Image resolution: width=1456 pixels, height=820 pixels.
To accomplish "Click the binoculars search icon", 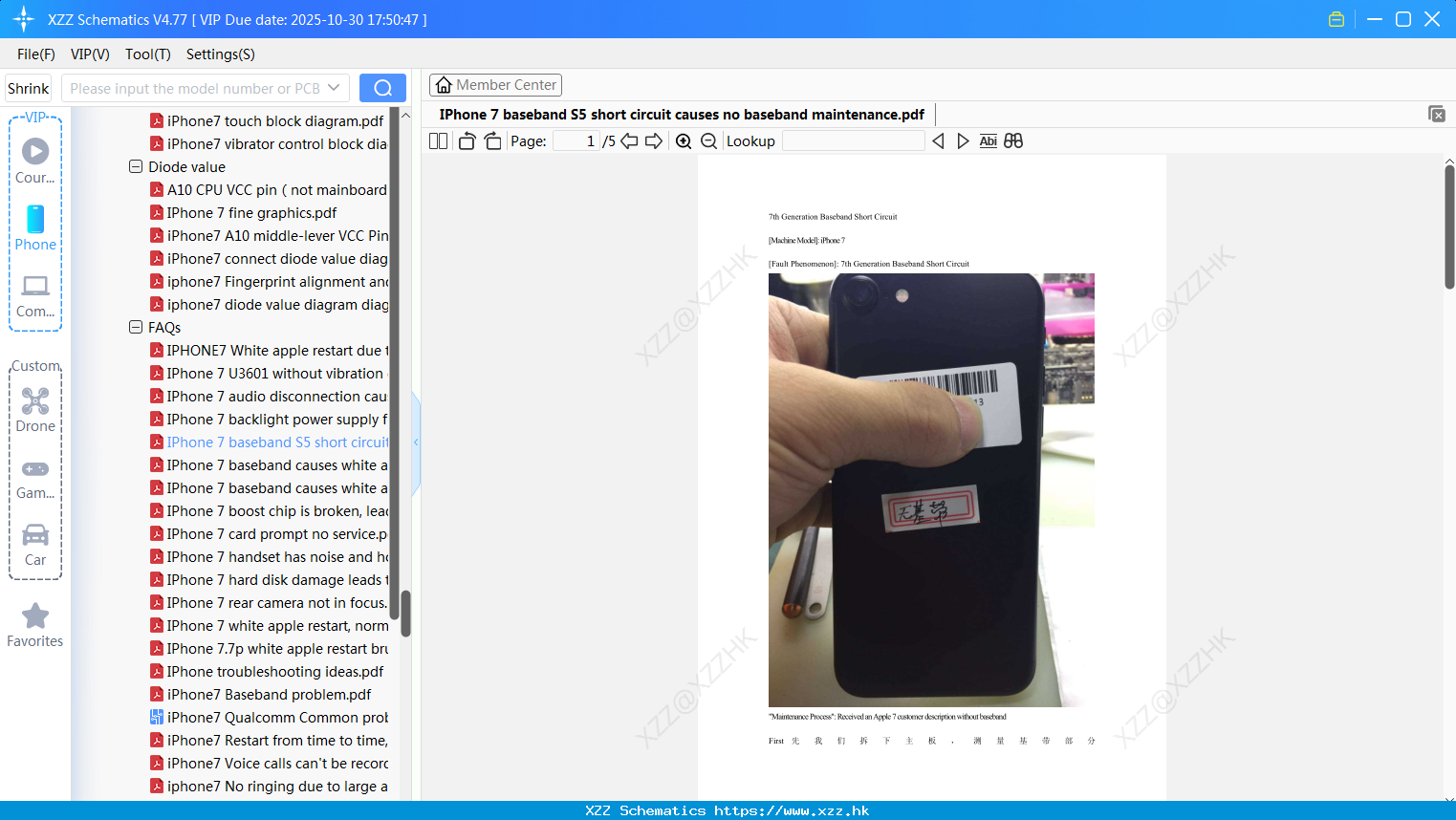I will tap(1013, 141).
